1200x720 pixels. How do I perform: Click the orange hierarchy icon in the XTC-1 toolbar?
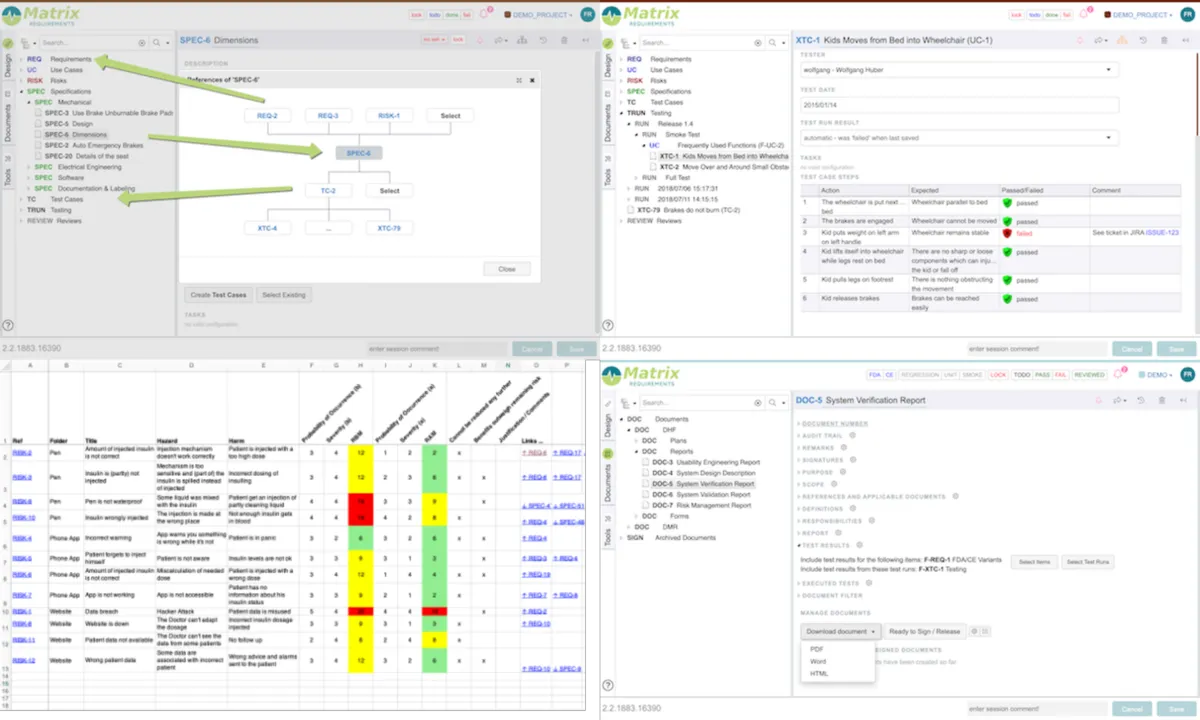click(1121, 40)
